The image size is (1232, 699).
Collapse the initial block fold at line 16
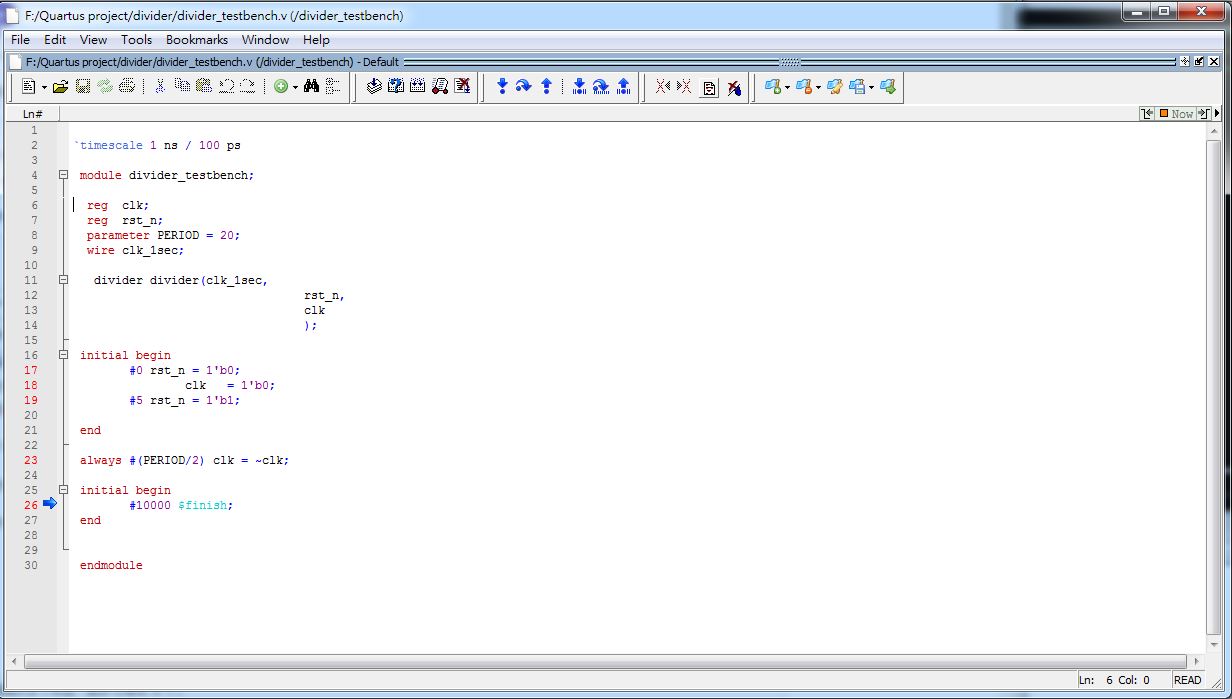pyautogui.click(x=63, y=355)
